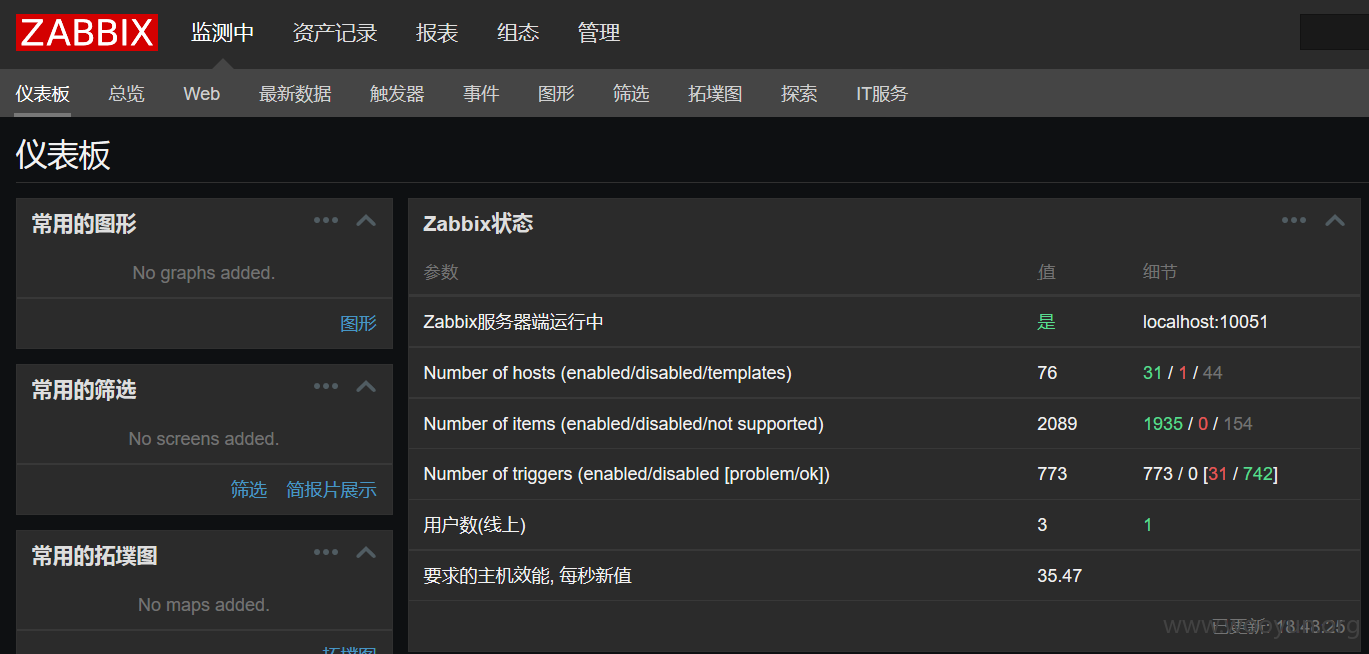Open the 简报片展示 link
1369x654 pixels.
(x=331, y=489)
